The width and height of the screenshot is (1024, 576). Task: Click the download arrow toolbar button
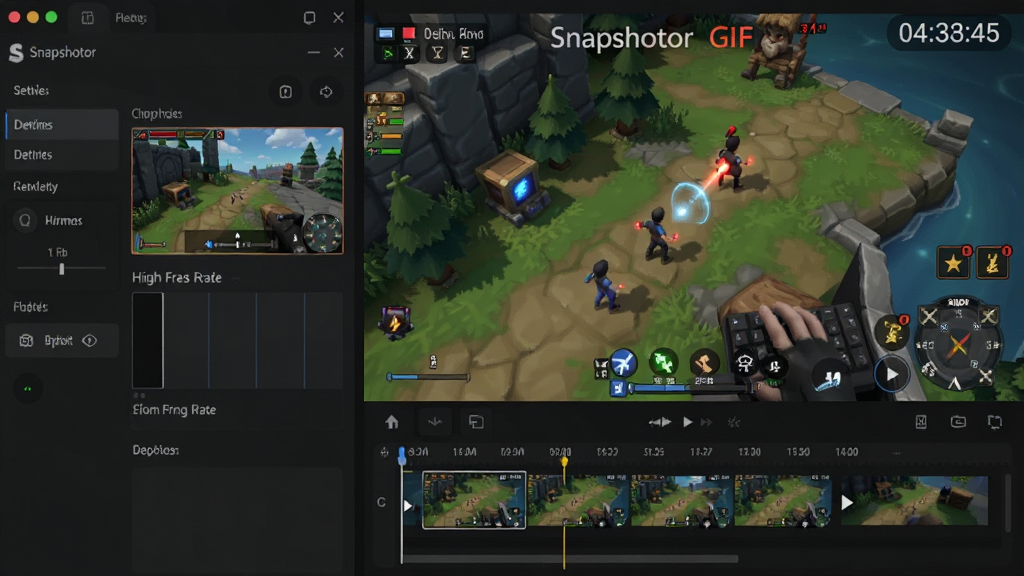435,422
